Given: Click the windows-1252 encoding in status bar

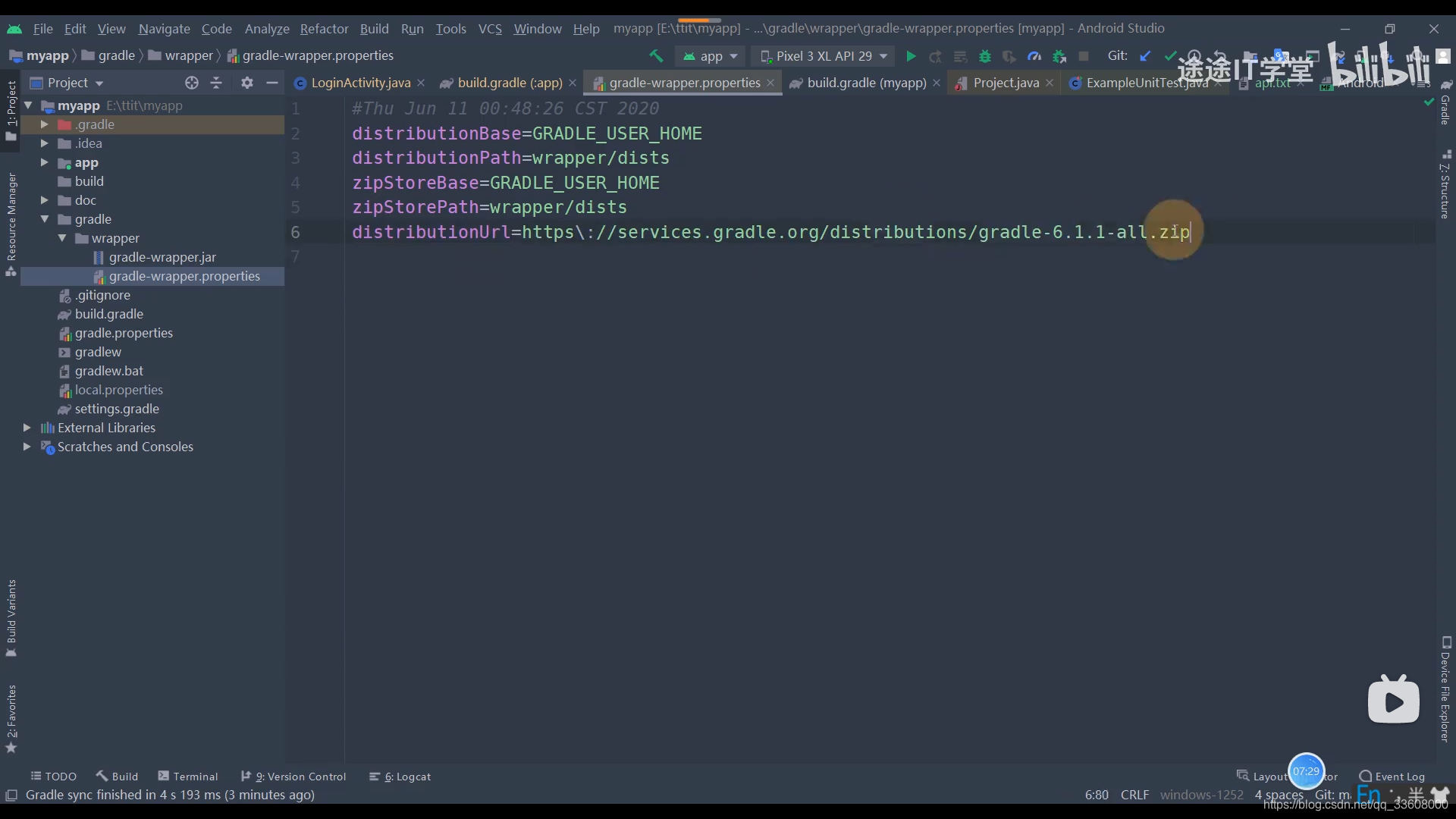Looking at the screenshot, I should coord(1201,795).
